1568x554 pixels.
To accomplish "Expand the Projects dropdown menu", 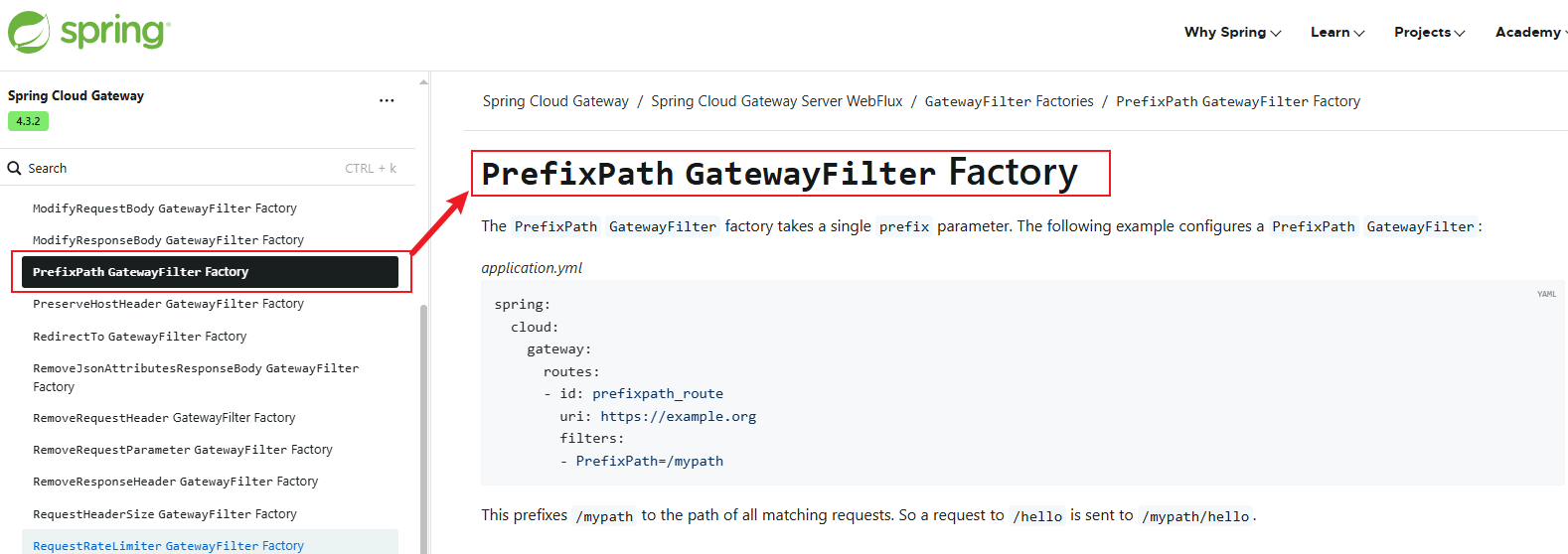I will pos(1429,33).
